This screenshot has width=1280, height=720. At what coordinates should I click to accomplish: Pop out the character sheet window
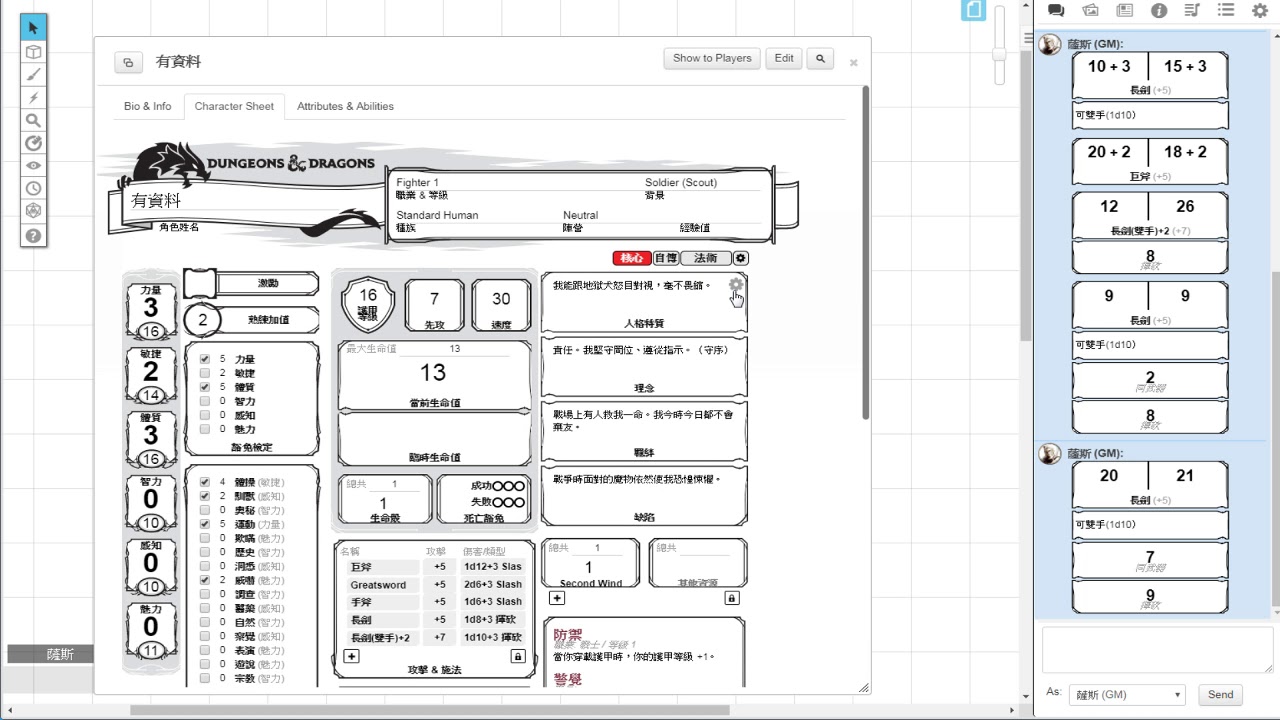tap(128, 62)
